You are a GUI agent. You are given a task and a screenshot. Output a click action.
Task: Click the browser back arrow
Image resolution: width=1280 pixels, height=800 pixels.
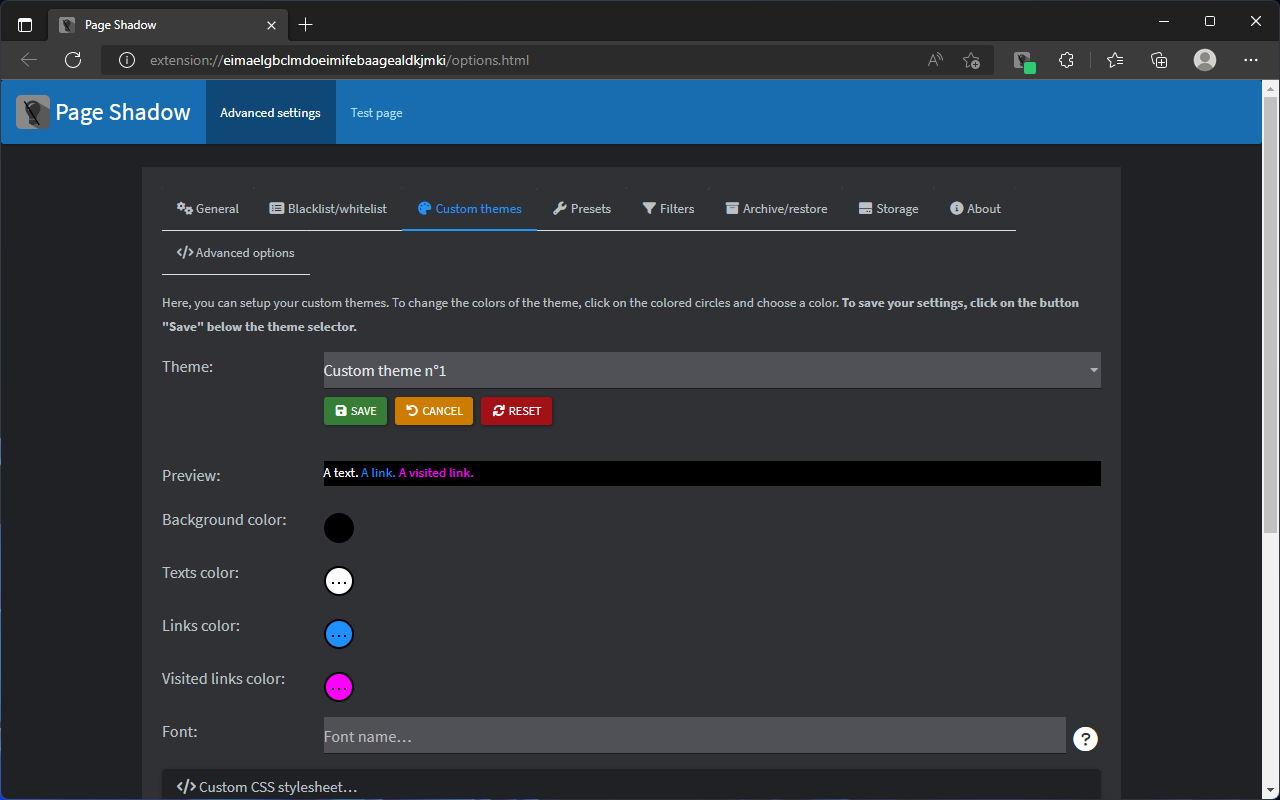tap(29, 60)
